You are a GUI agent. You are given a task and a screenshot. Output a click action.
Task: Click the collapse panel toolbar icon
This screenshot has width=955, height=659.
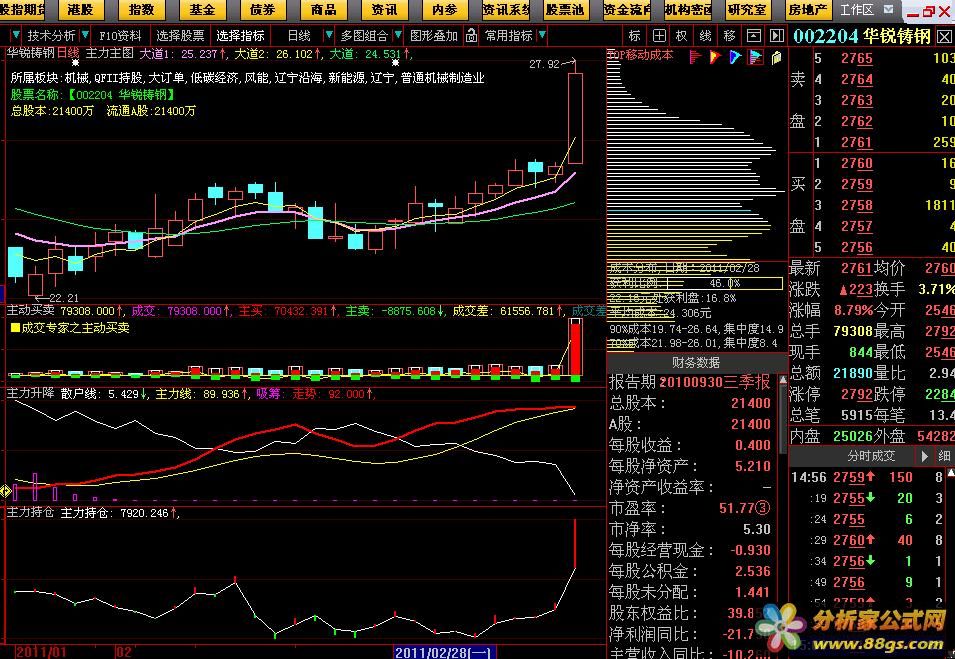[x=753, y=36]
